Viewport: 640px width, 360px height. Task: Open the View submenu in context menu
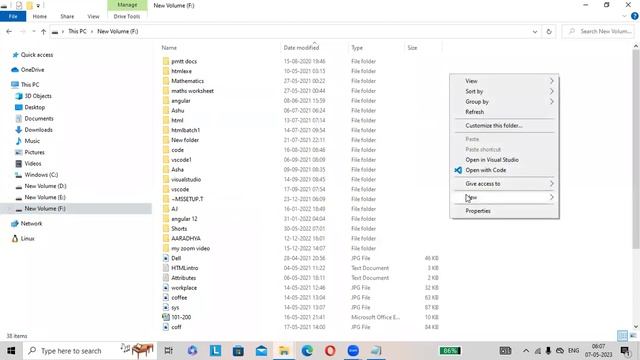click(x=504, y=81)
